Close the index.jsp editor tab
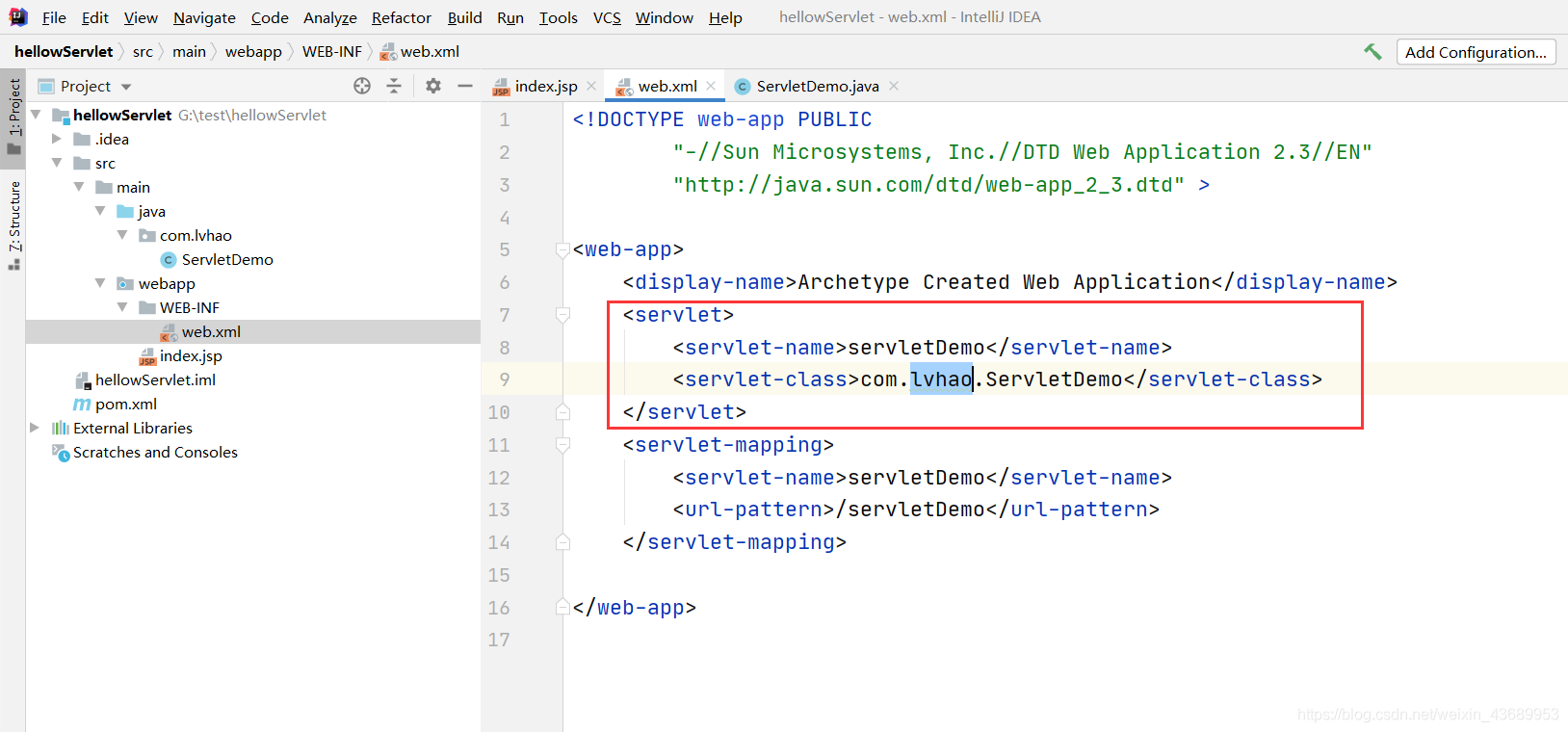Screen dimensions: 1568x732 click(x=591, y=86)
